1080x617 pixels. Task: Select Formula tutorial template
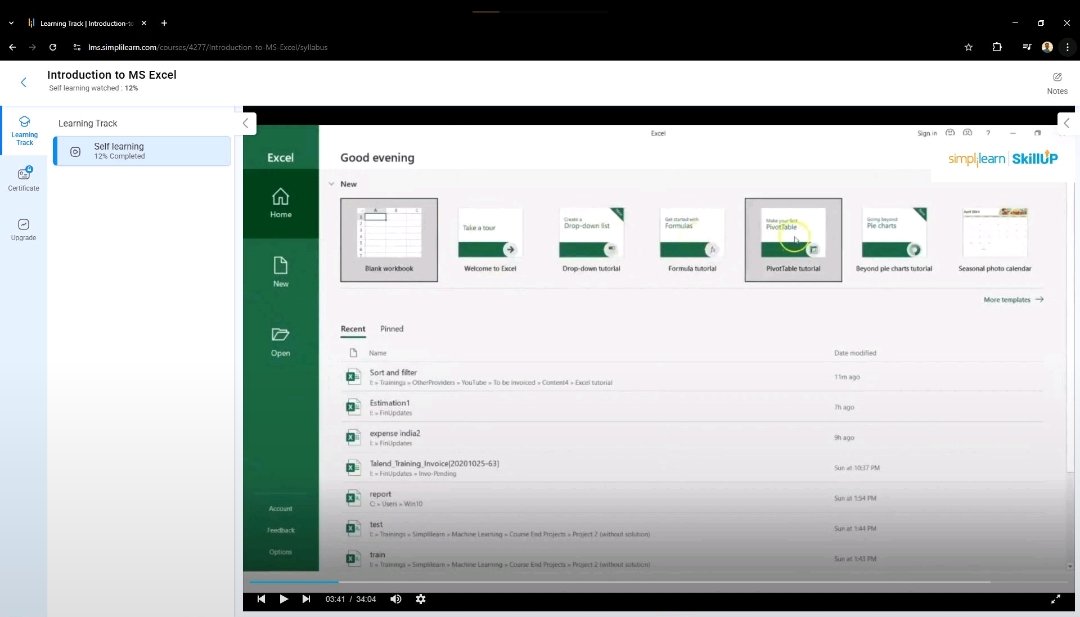(x=692, y=240)
